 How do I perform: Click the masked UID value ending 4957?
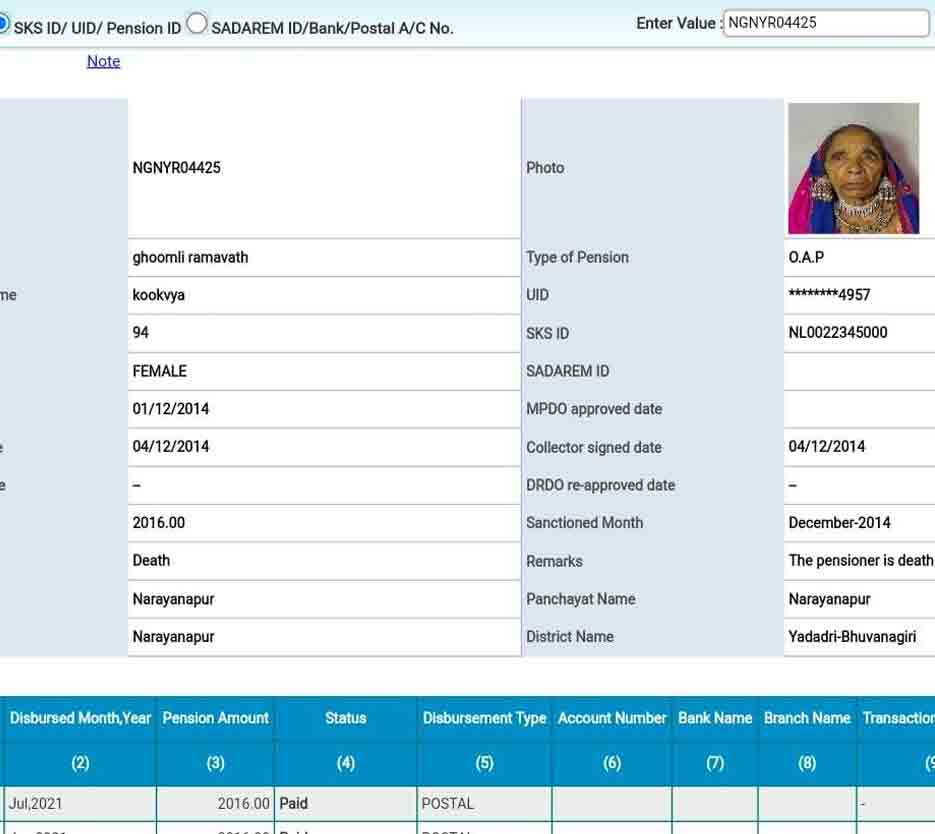coord(829,295)
